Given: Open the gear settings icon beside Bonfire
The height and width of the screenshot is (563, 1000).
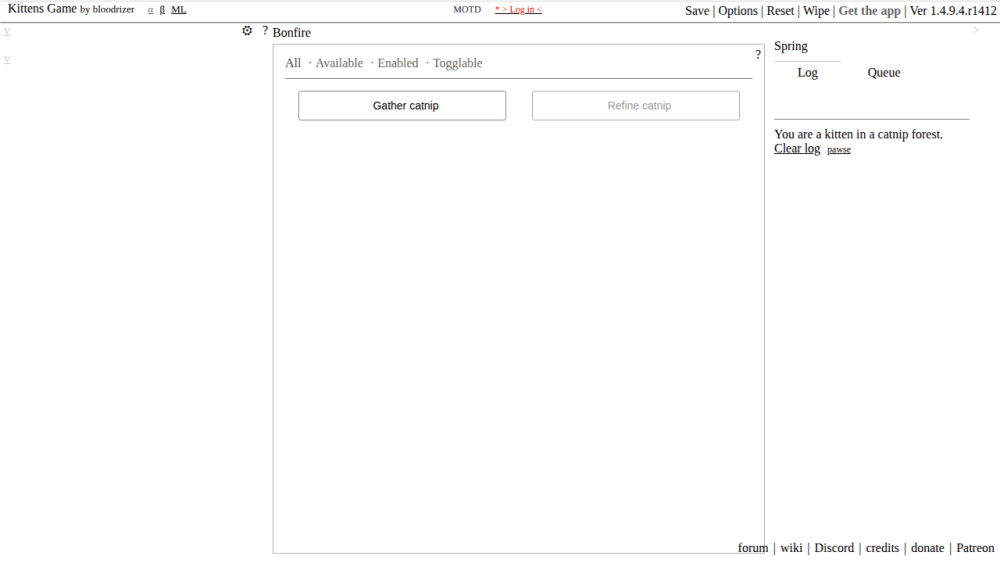Looking at the screenshot, I should coord(247,31).
